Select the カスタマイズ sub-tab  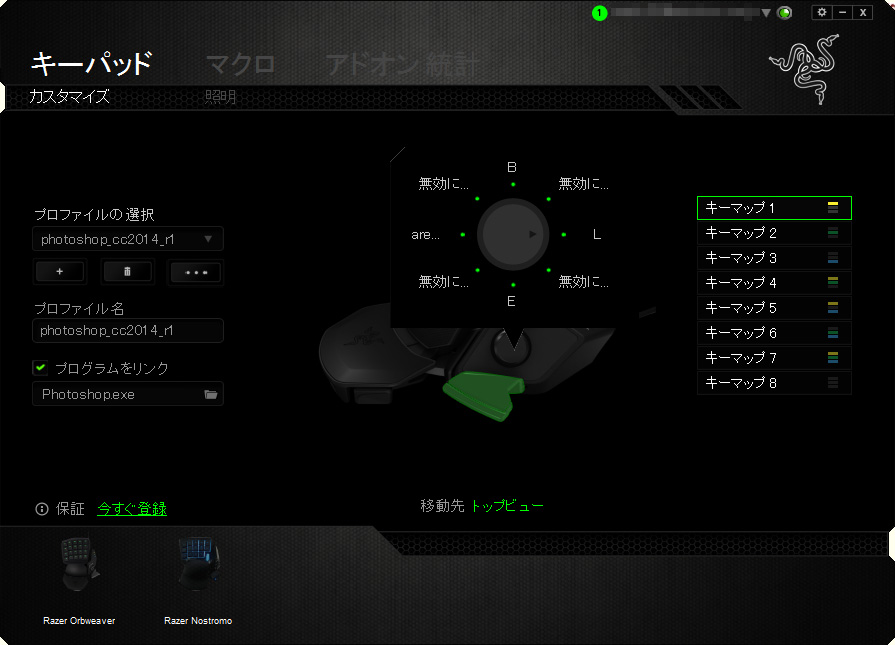(69, 96)
